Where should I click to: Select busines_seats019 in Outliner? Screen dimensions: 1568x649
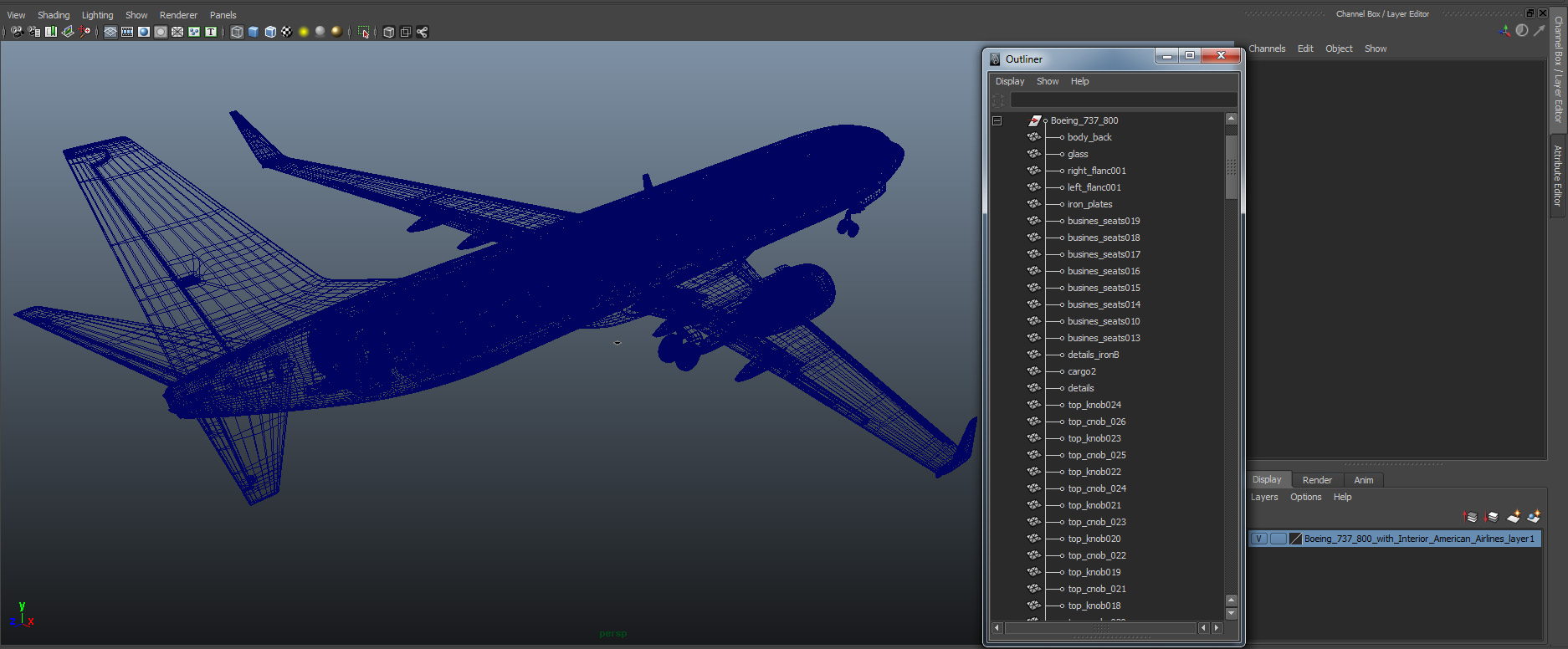point(1104,221)
